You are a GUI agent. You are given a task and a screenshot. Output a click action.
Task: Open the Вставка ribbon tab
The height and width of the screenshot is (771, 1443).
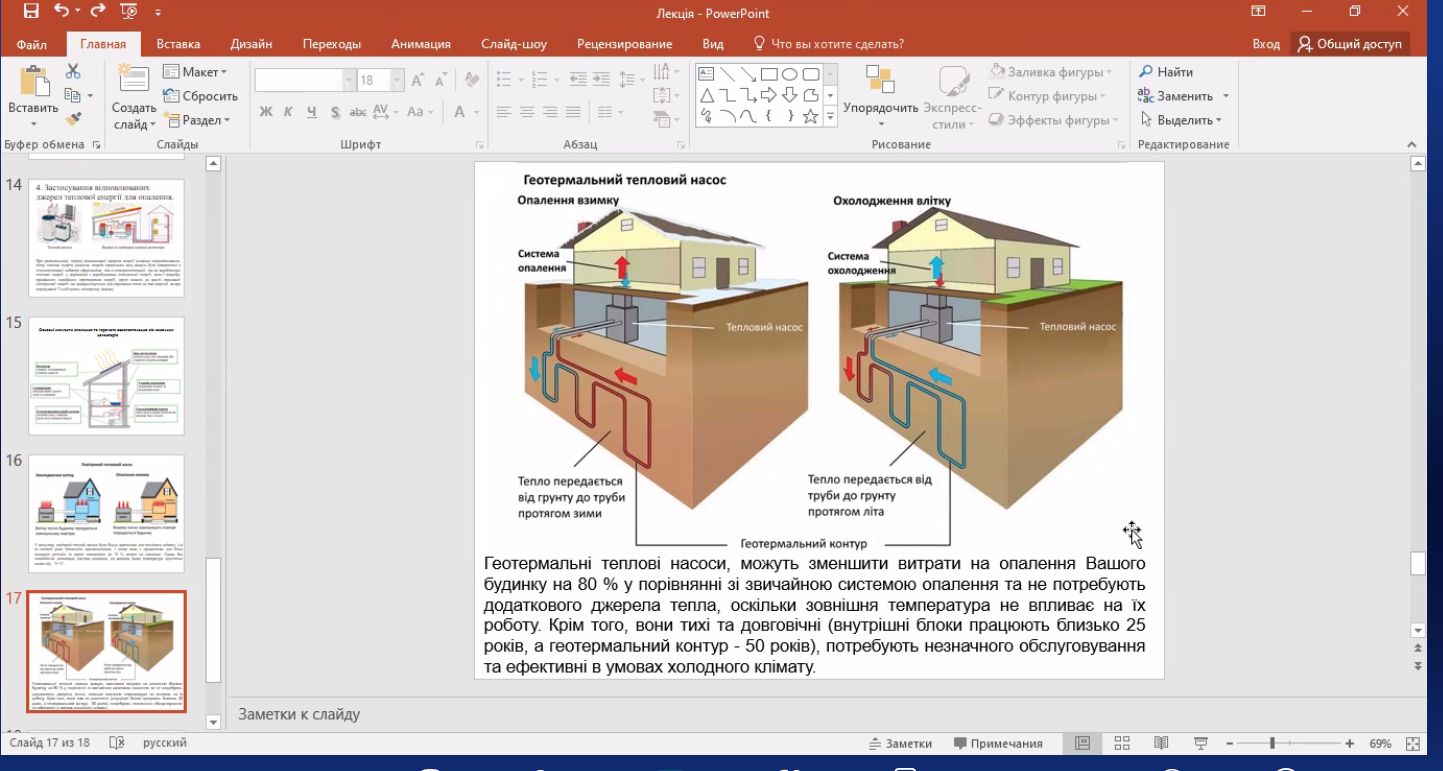point(178,44)
